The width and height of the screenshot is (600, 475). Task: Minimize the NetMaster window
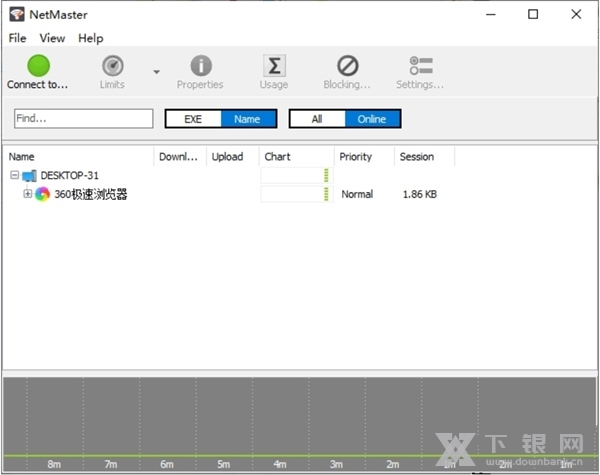(491, 15)
